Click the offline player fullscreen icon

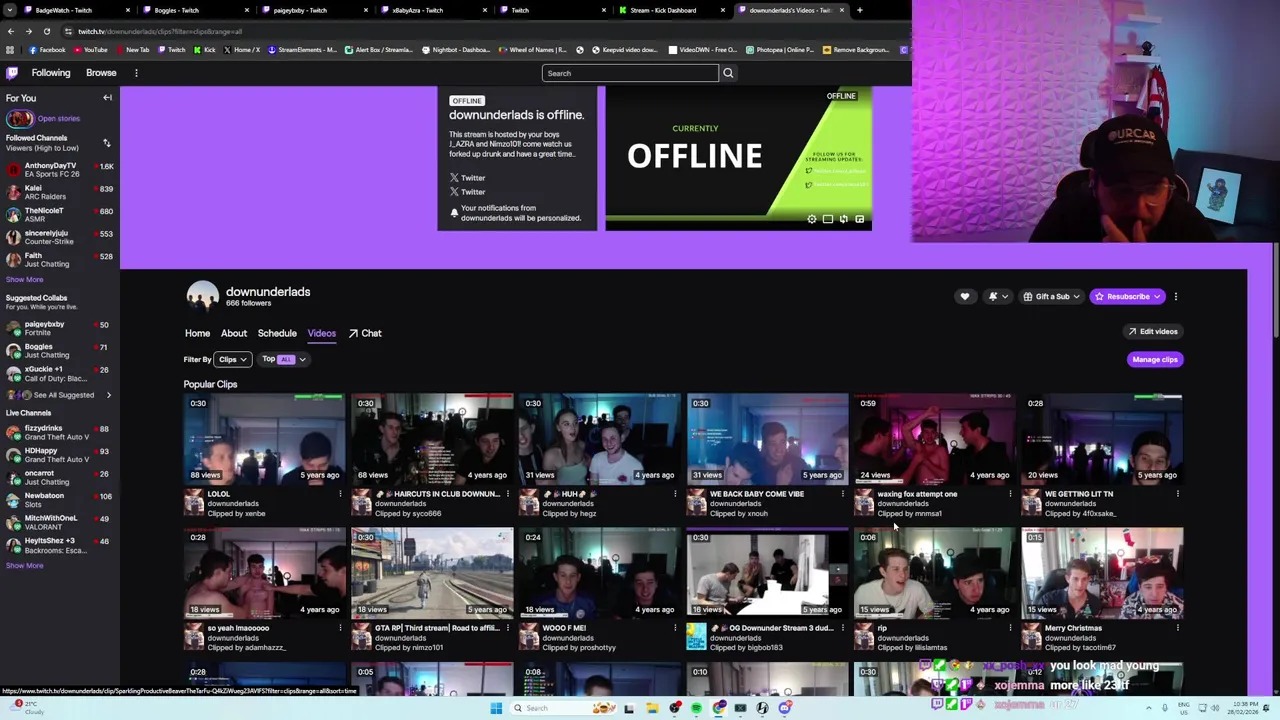pyautogui.click(x=859, y=219)
